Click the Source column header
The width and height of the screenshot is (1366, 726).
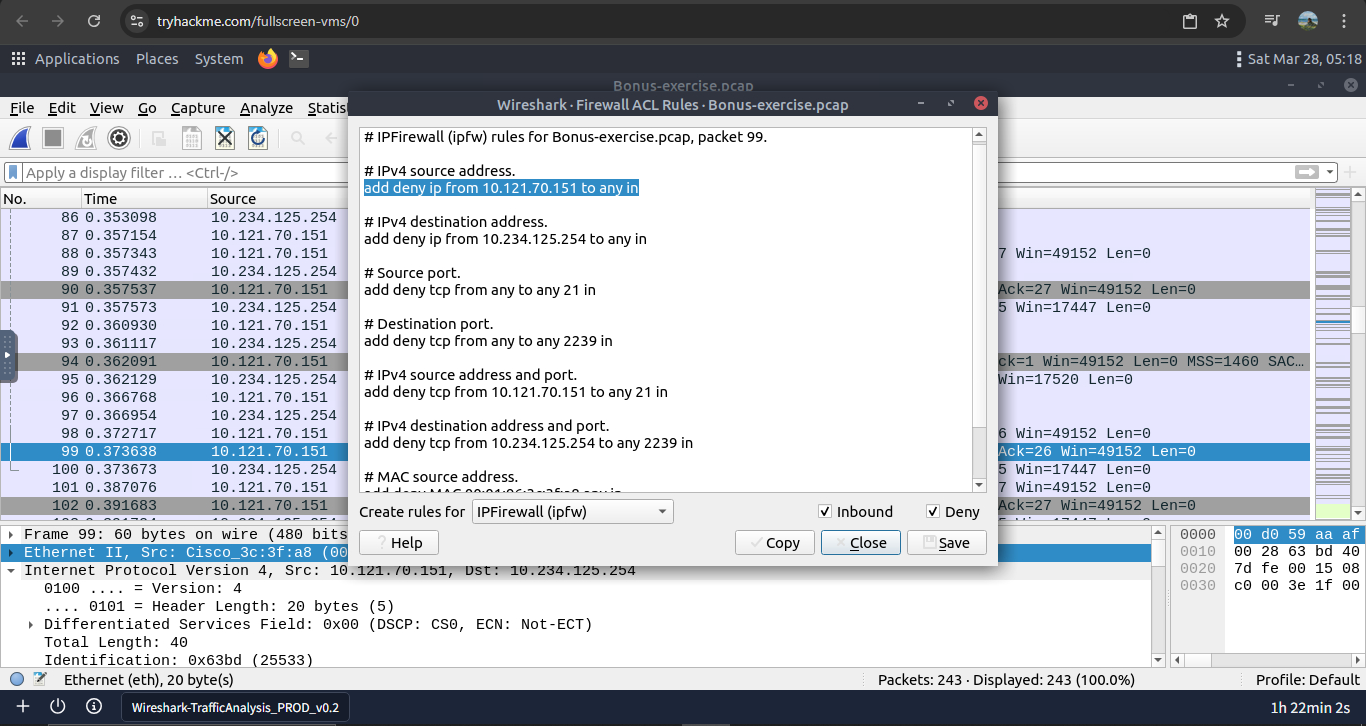coord(277,199)
